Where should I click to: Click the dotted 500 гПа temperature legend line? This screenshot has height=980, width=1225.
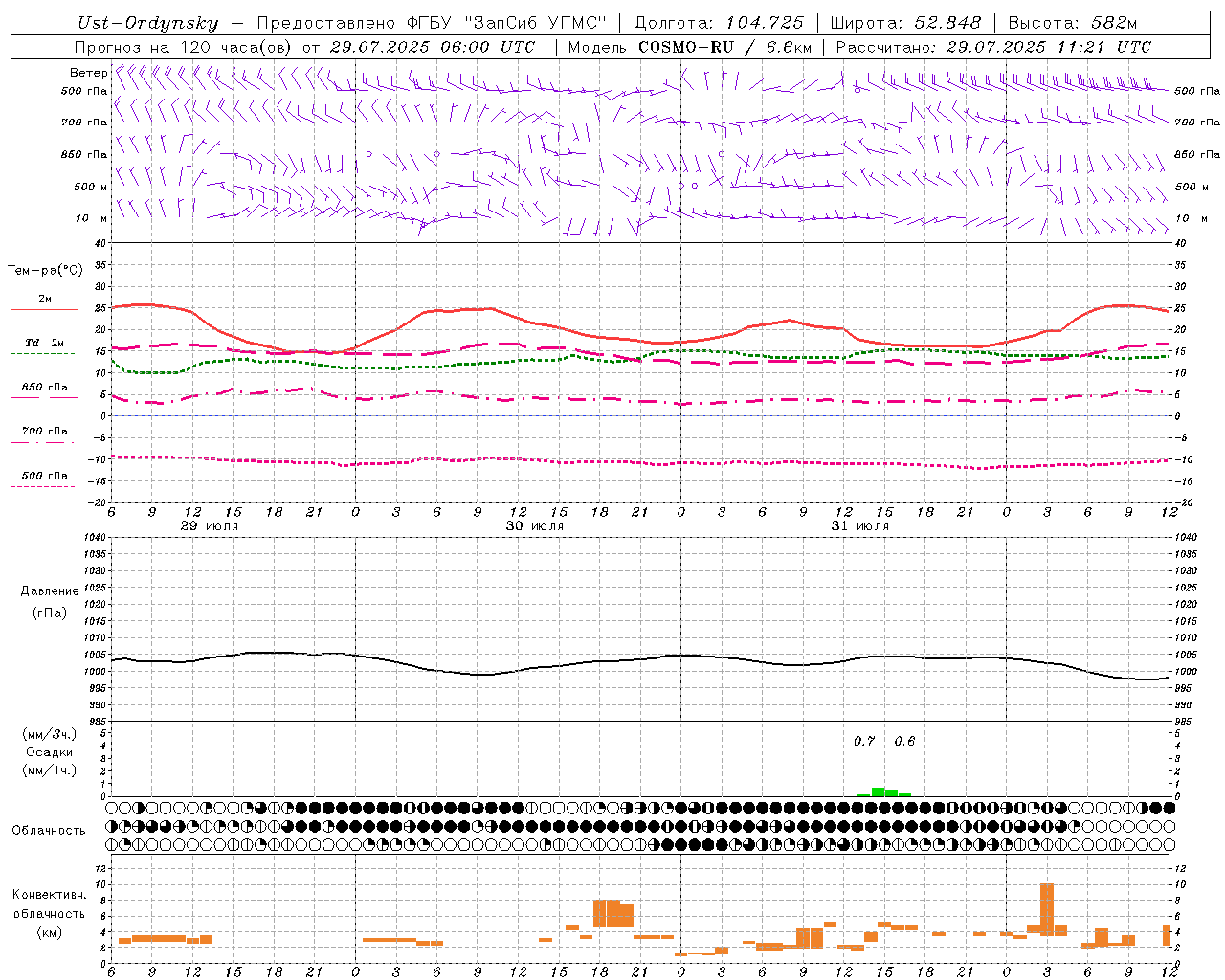click(42, 487)
